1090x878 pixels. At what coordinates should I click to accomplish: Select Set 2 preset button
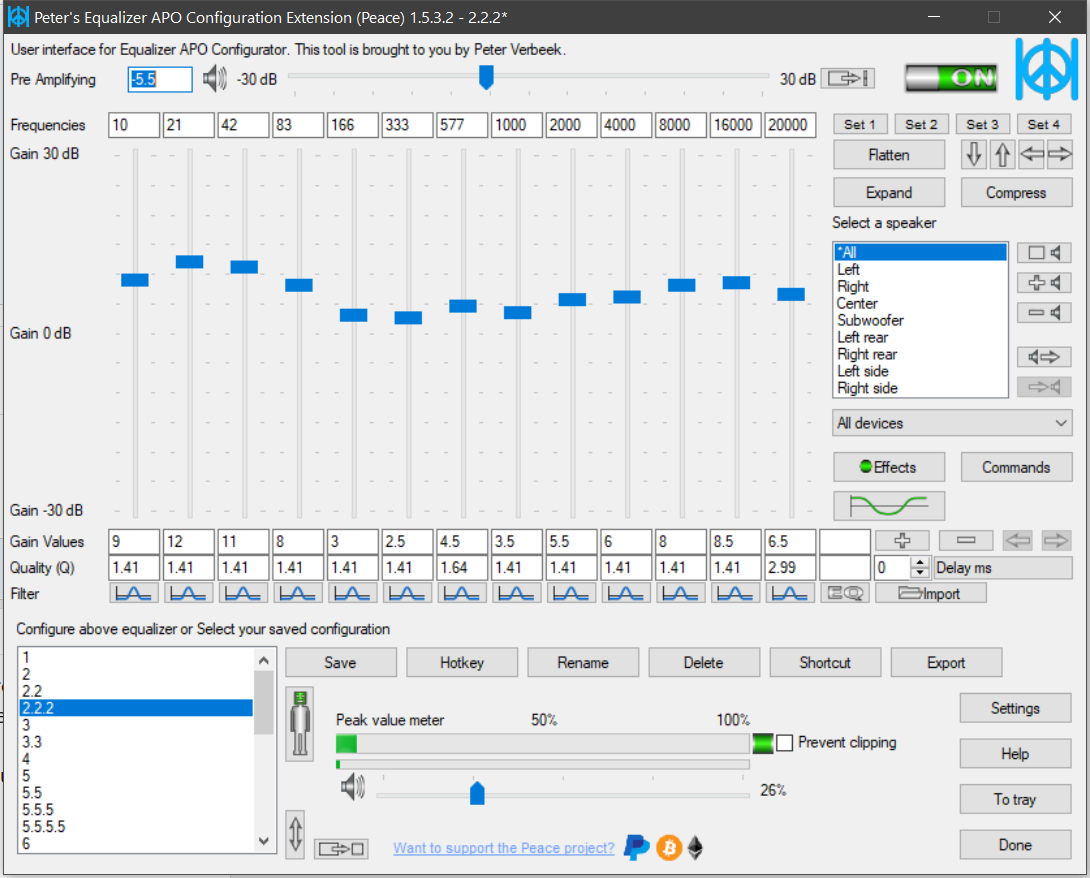coord(921,124)
